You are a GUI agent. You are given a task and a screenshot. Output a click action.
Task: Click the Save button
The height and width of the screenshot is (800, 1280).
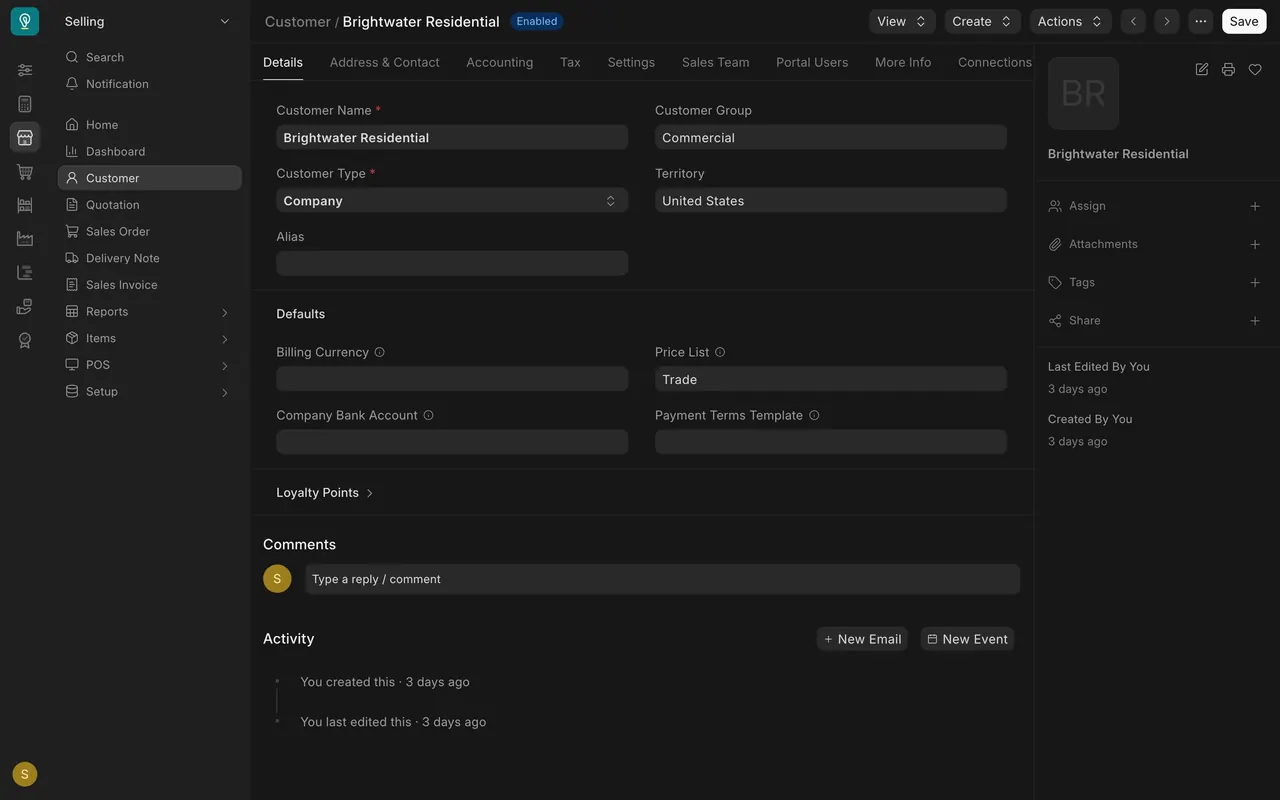point(1244,21)
